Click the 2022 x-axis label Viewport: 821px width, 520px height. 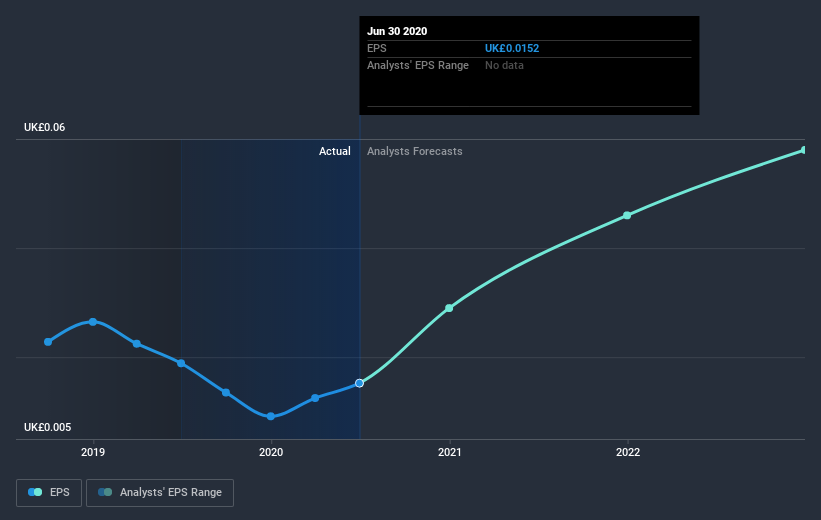coord(628,452)
